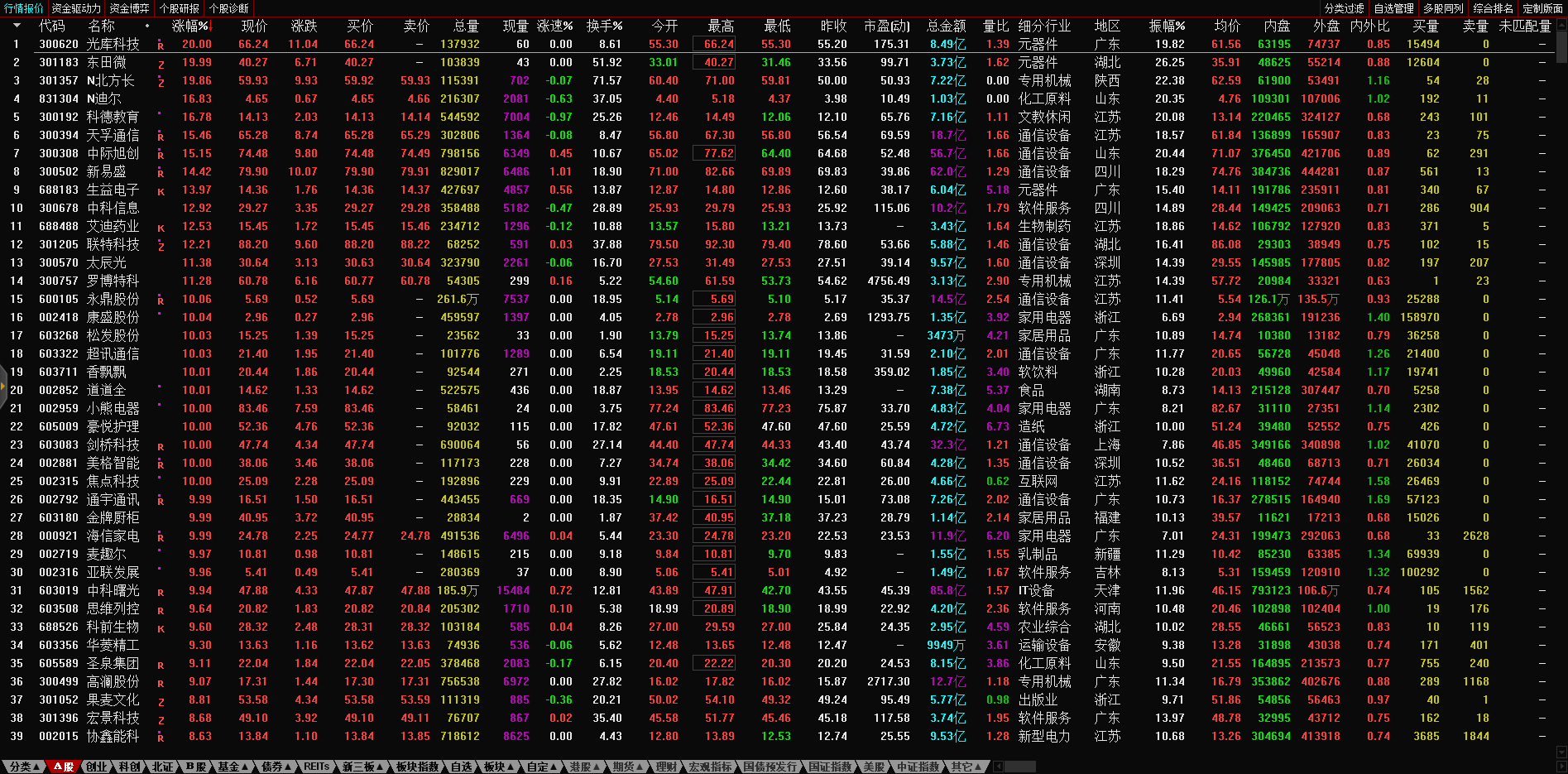Click the Z marker beside 东田微
The height and width of the screenshot is (774, 1568).
pos(161,64)
